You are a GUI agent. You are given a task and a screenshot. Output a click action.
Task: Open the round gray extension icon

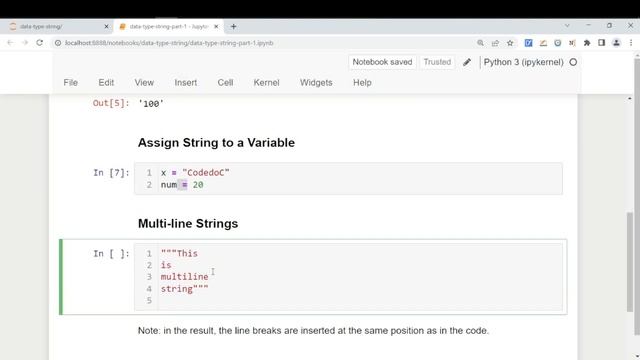tap(558, 43)
